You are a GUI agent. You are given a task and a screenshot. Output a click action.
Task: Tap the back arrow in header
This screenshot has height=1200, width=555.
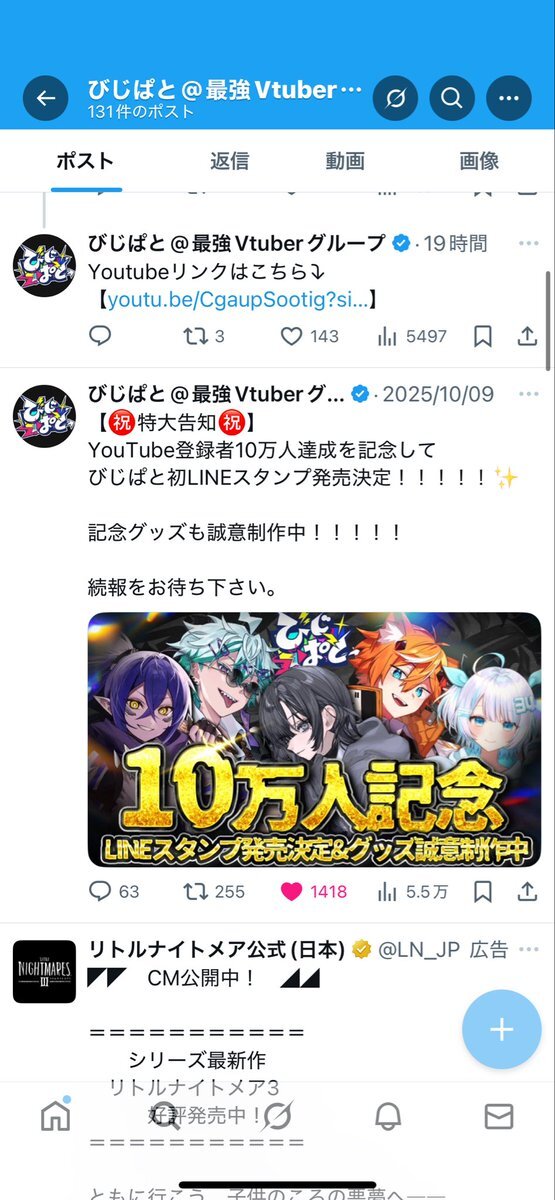(x=45, y=98)
